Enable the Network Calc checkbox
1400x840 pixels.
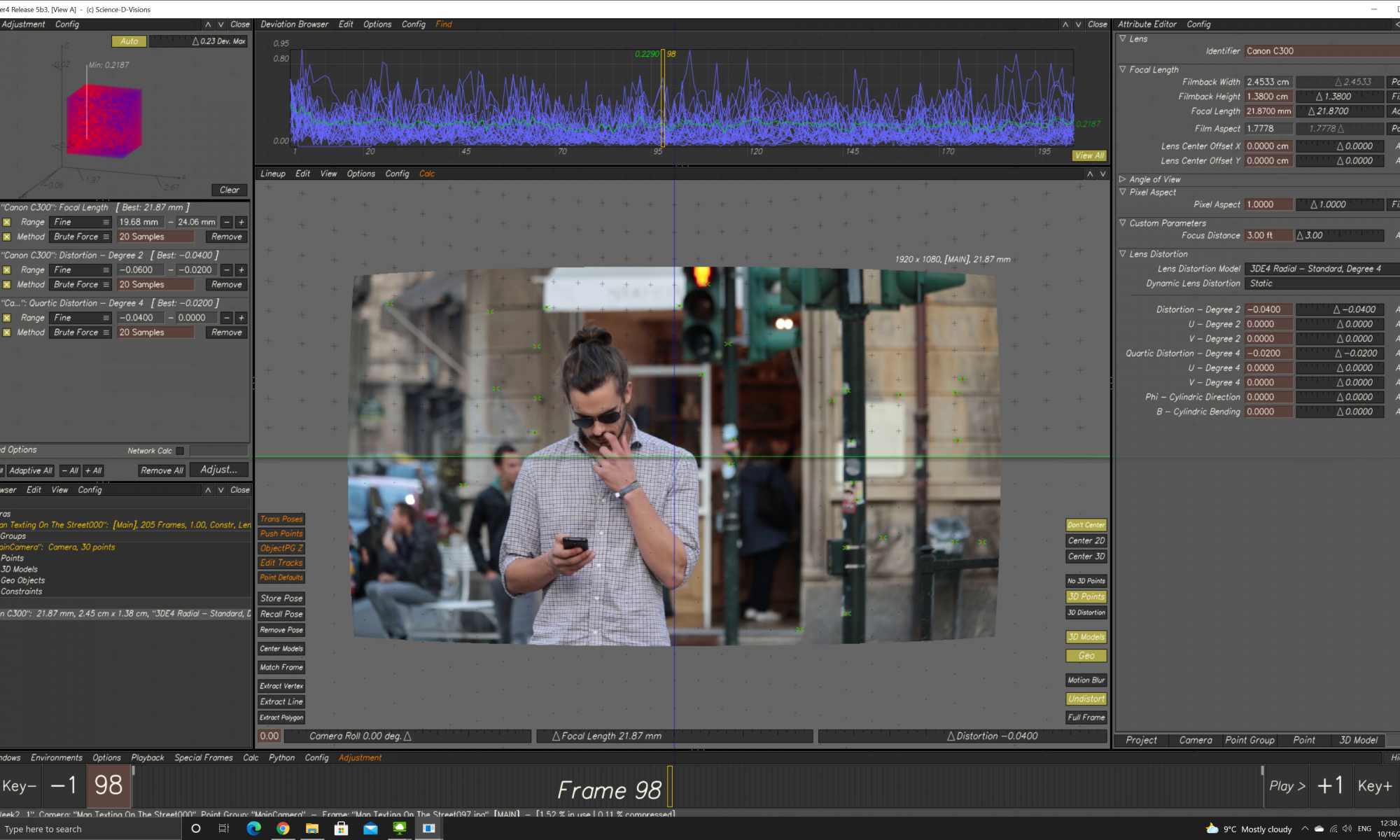point(180,451)
